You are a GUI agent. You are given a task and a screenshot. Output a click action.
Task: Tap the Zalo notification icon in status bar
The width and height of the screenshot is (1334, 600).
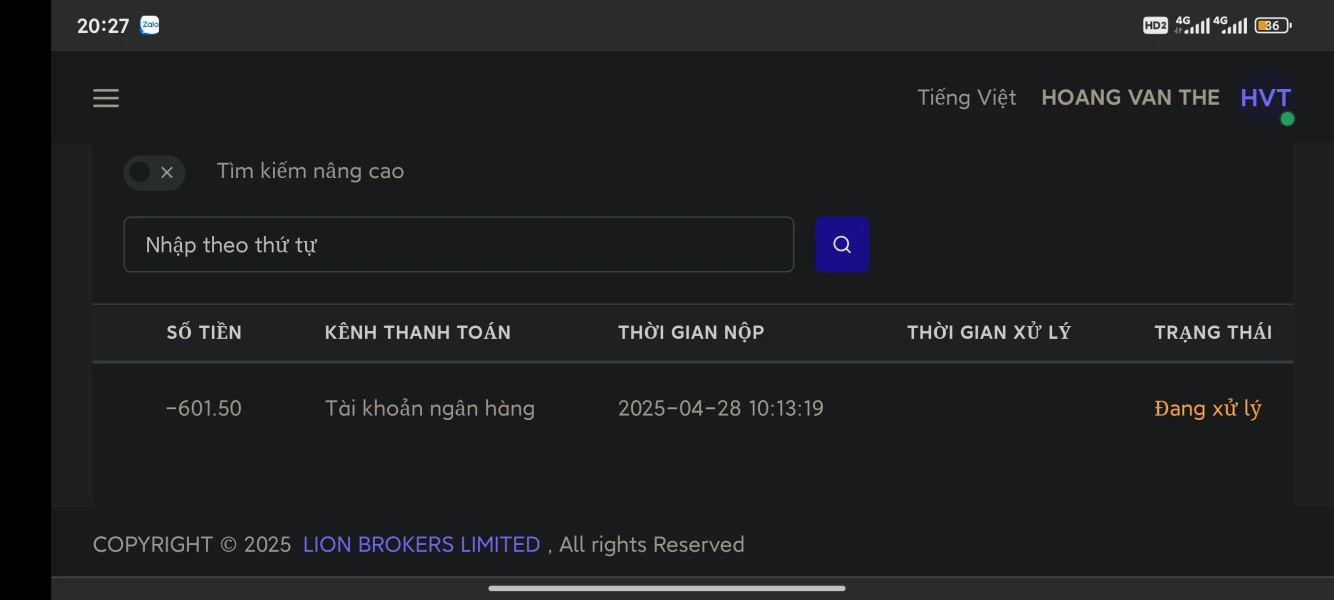(150, 25)
